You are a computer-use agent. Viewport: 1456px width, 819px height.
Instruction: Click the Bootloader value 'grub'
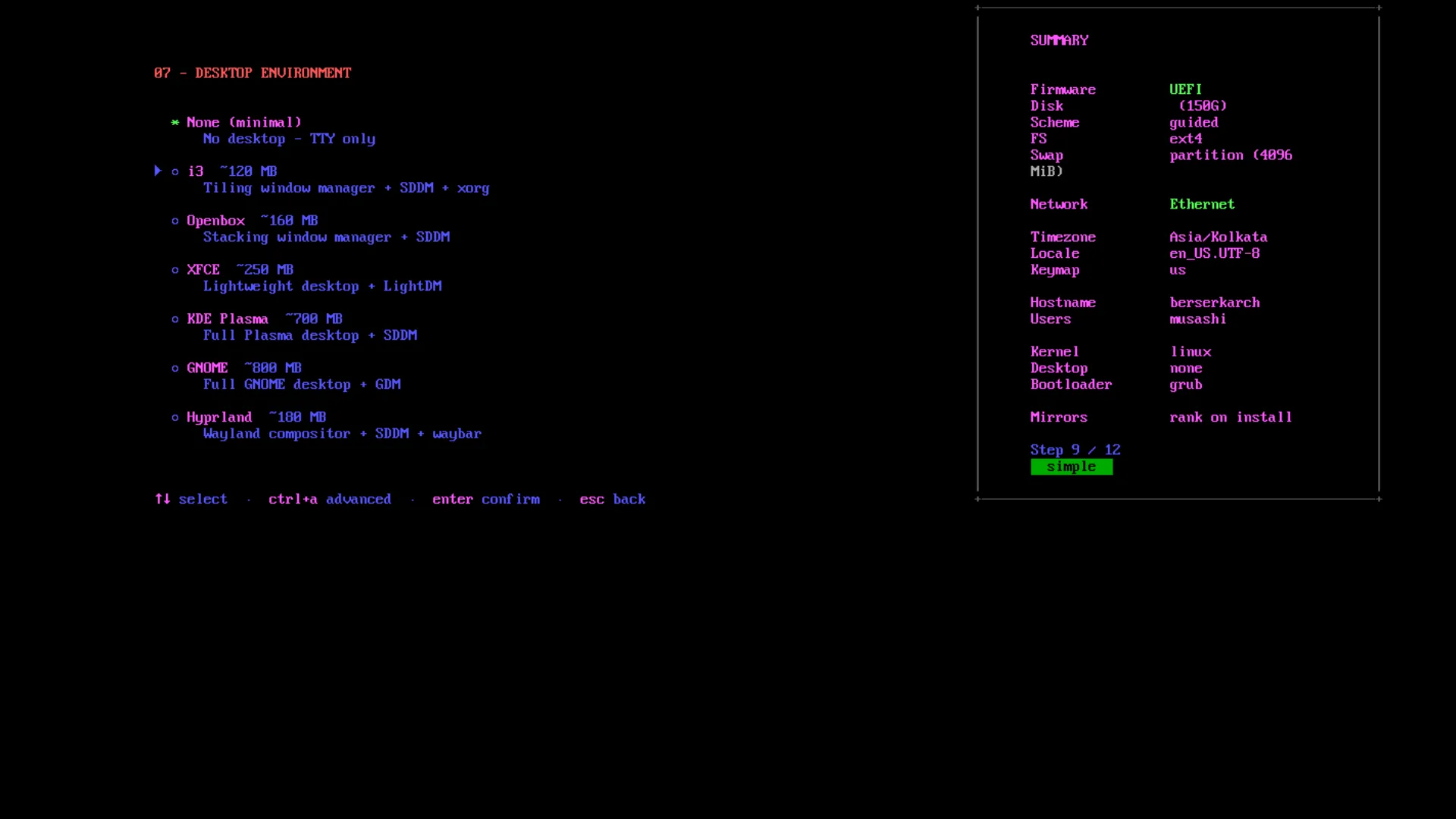click(1186, 385)
